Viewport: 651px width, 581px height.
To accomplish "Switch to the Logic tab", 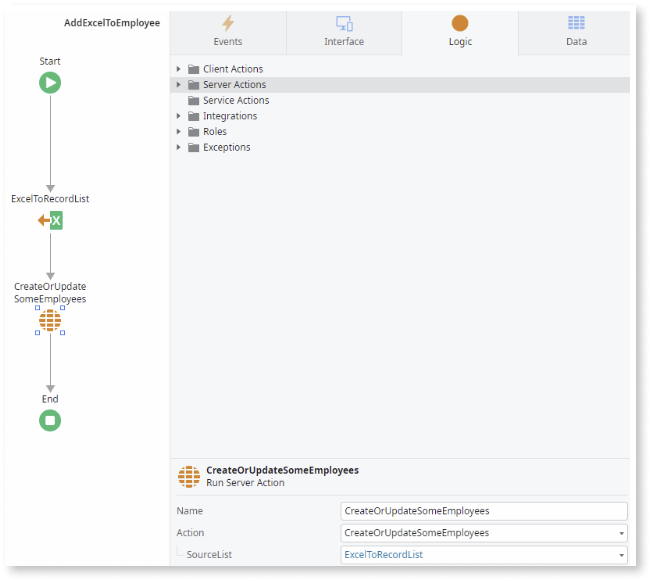I will [x=460, y=32].
